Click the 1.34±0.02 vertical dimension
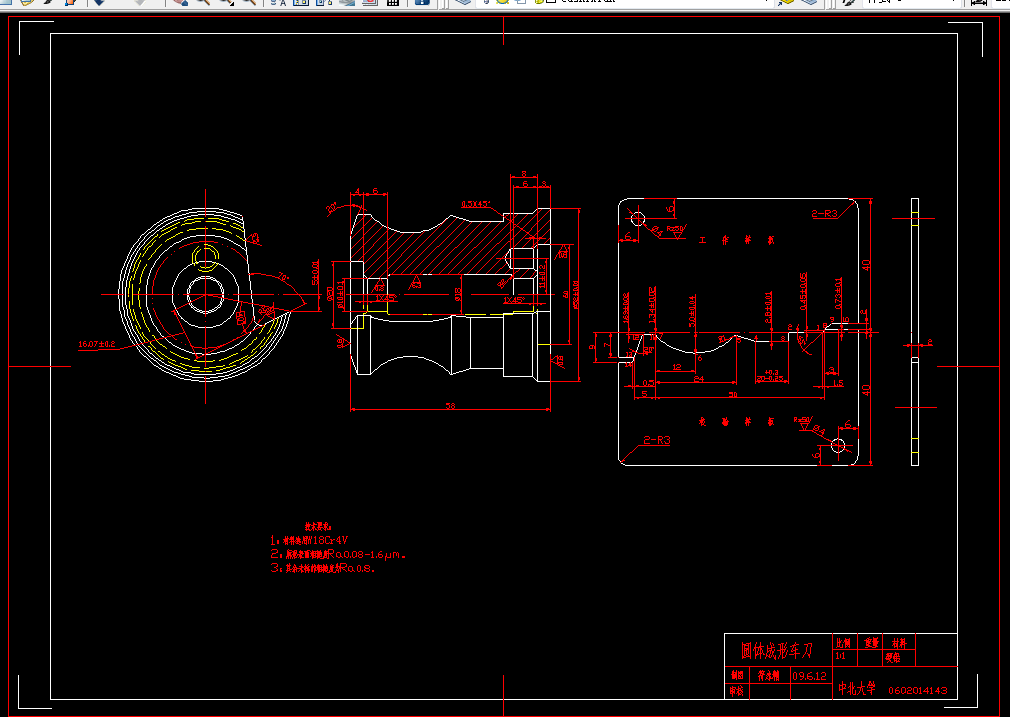1010x717 pixels. 653,305
